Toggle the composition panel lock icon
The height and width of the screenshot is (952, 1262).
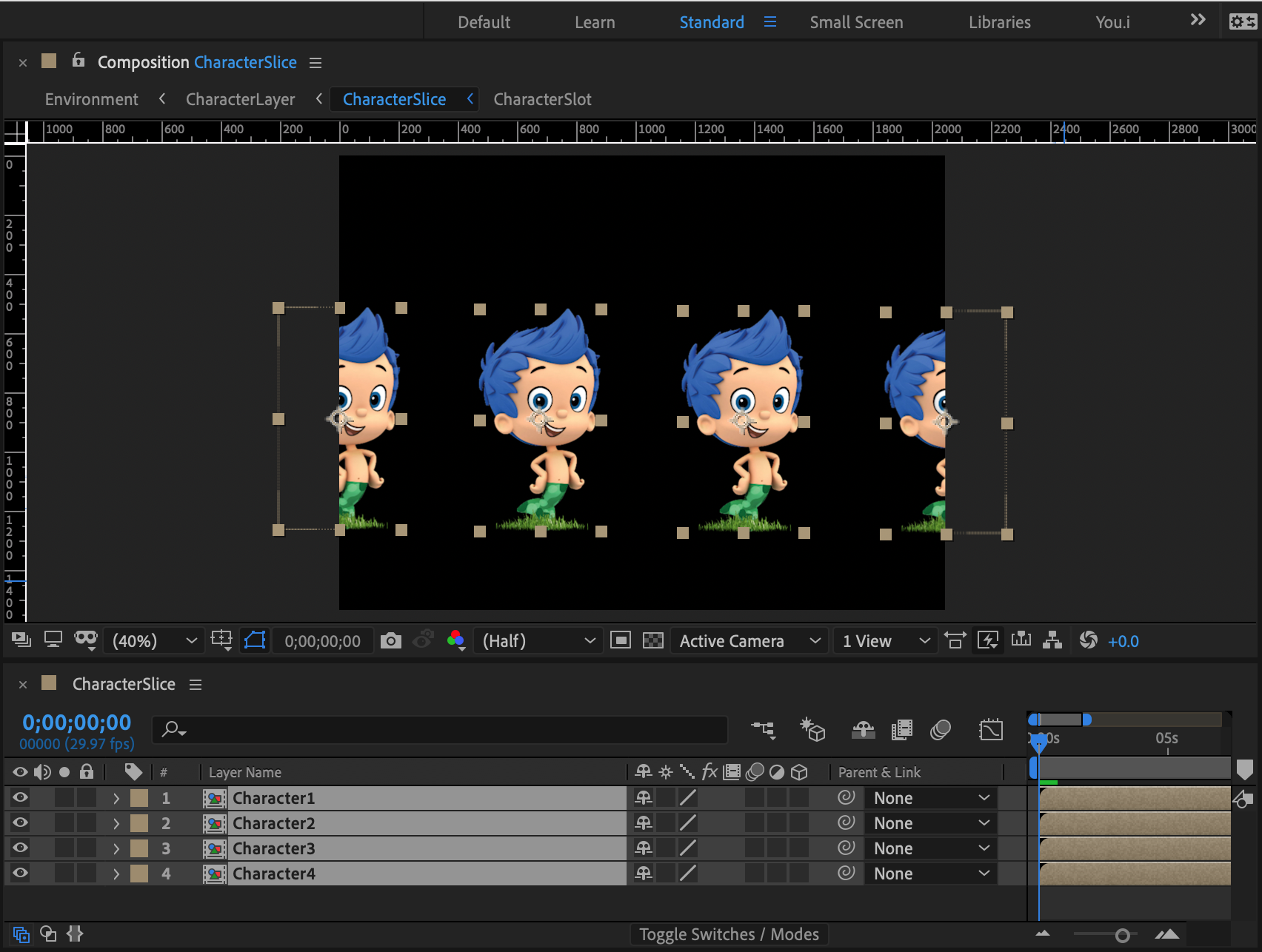point(79,61)
